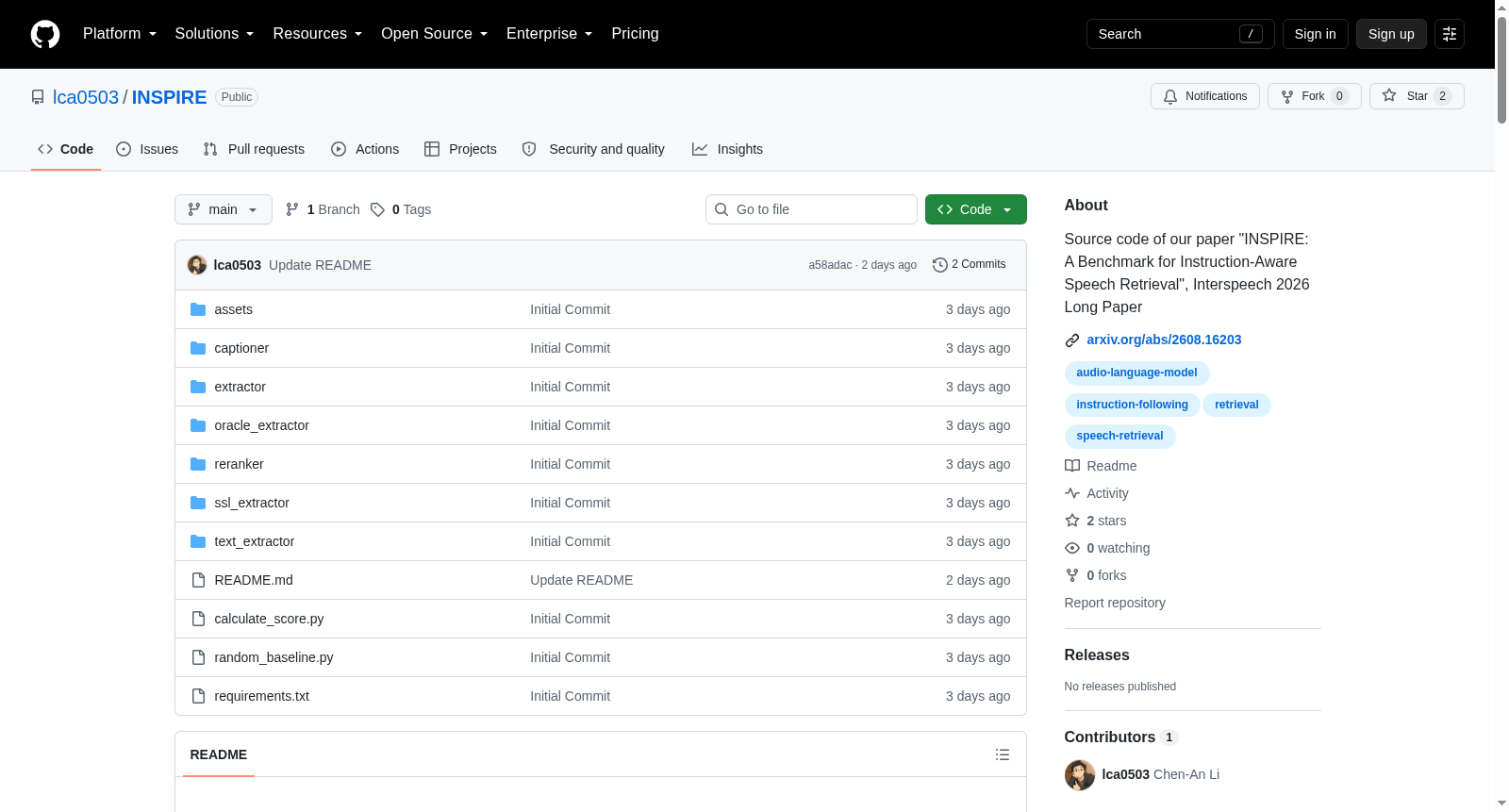Image resolution: width=1509 pixels, height=812 pixels.
Task: Click the branch icon beside 1 Branch
Action: pos(292,209)
